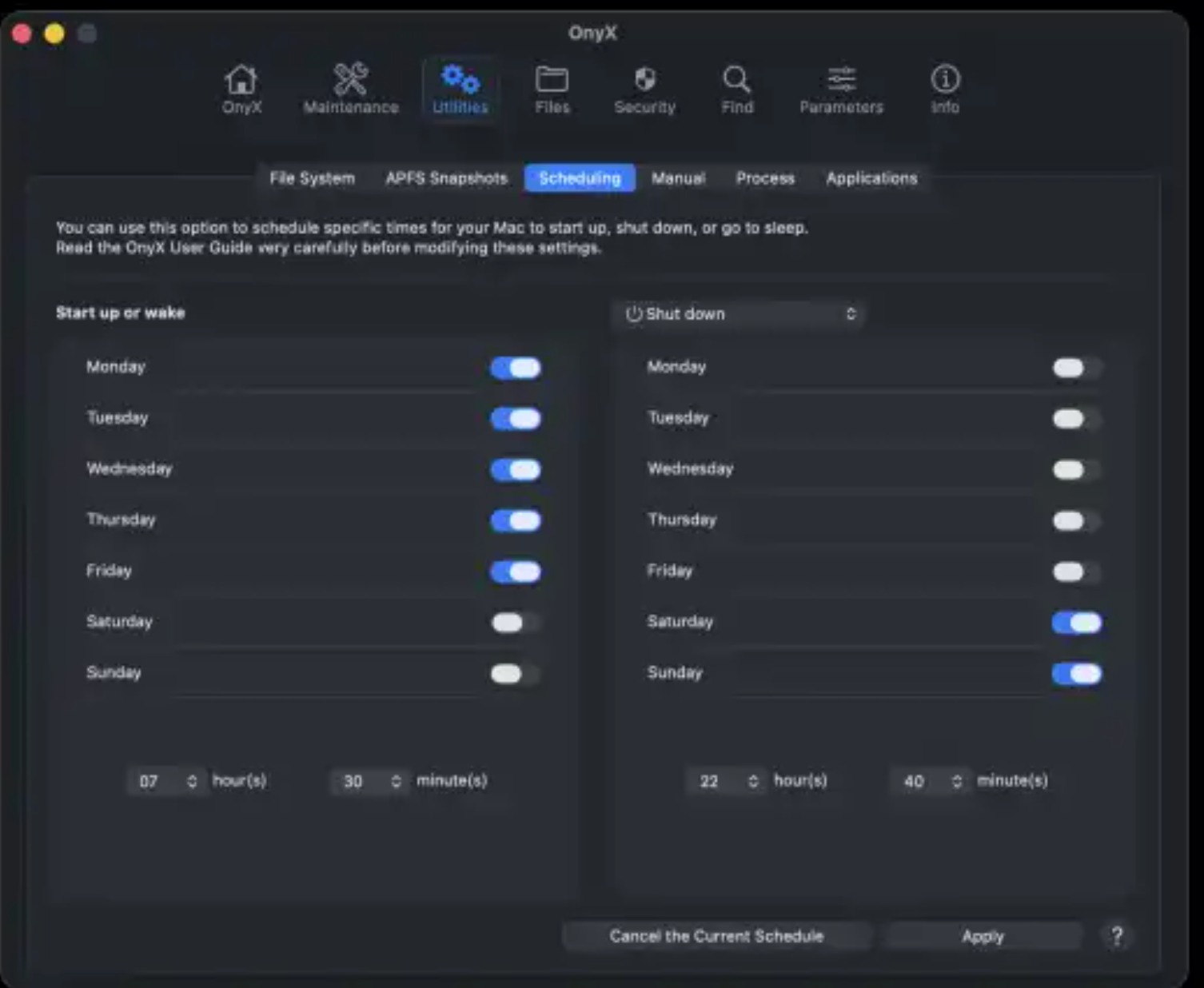Screen dimensions: 1204x988
Task: Enable Sunday start up toggle
Action: pyautogui.click(x=516, y=674)
